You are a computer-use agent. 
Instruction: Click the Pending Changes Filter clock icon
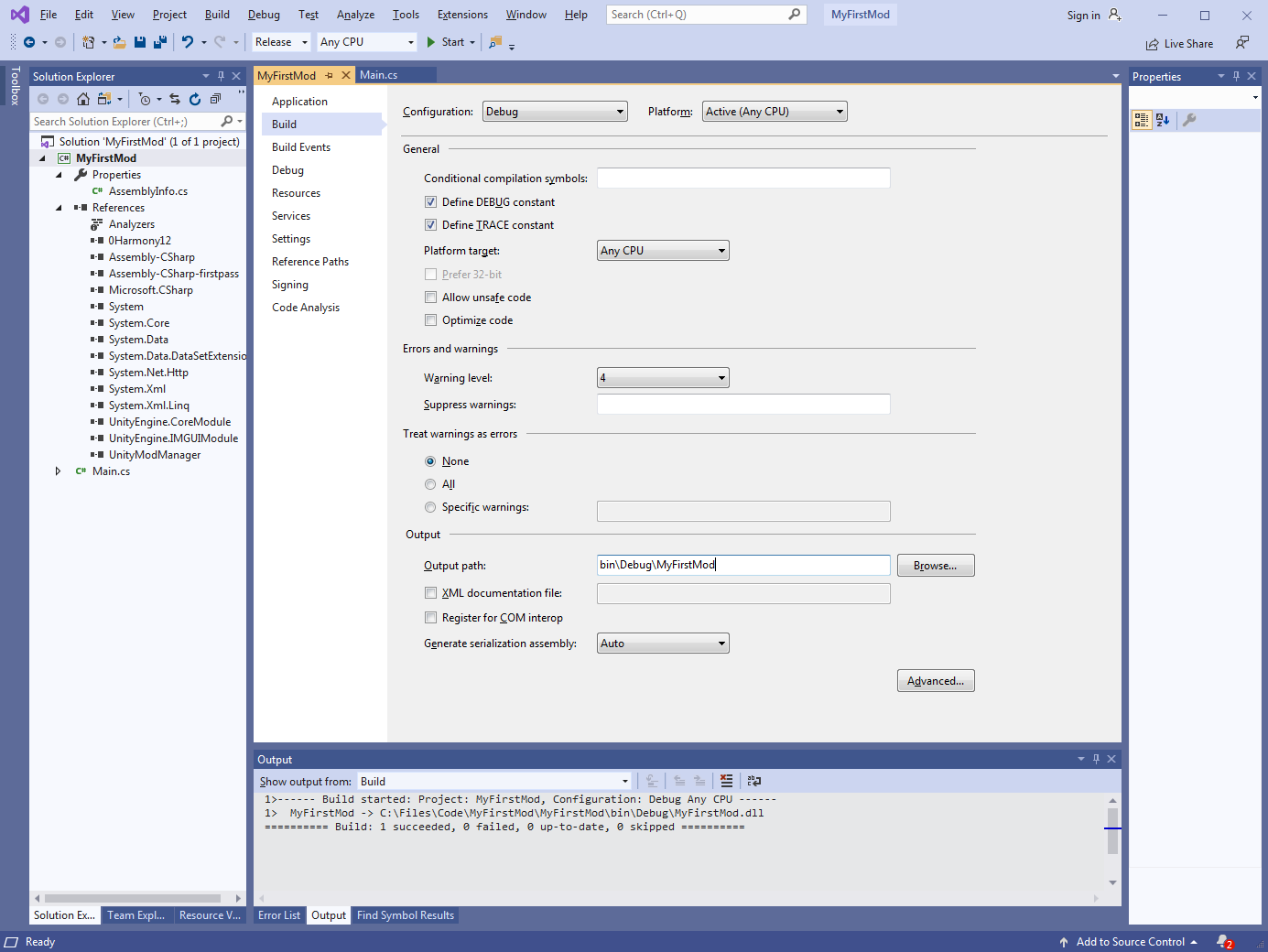point(145,99)
